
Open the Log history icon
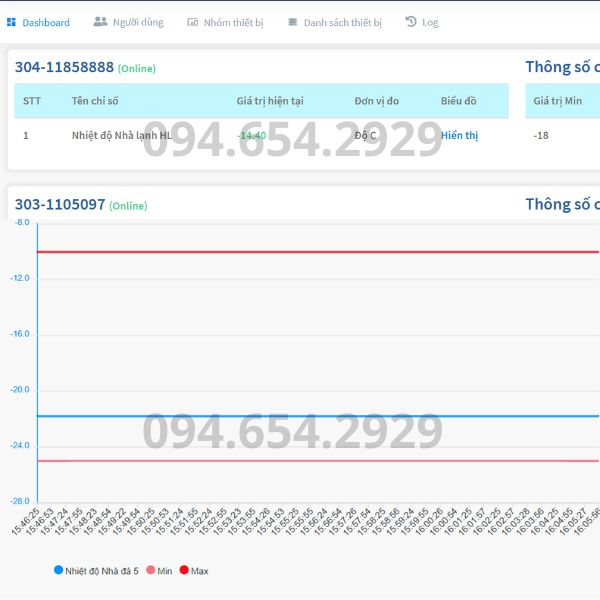pyautogui.click(x=411, y=22)
